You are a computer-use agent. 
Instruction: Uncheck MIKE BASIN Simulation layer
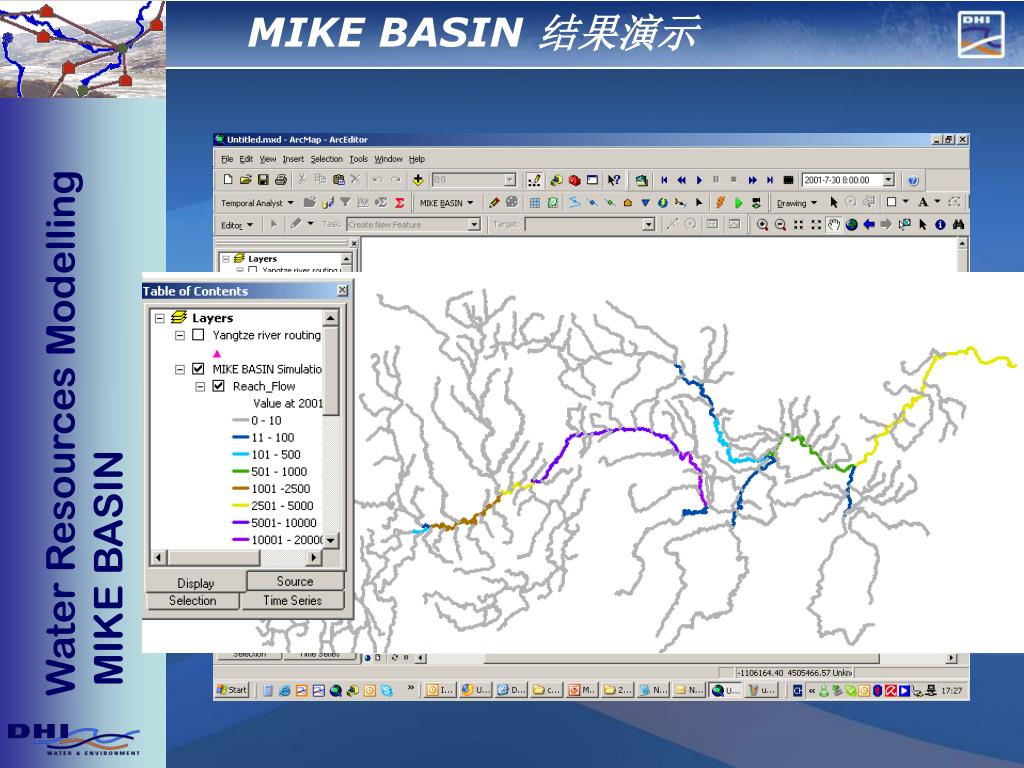coord(198,369)
